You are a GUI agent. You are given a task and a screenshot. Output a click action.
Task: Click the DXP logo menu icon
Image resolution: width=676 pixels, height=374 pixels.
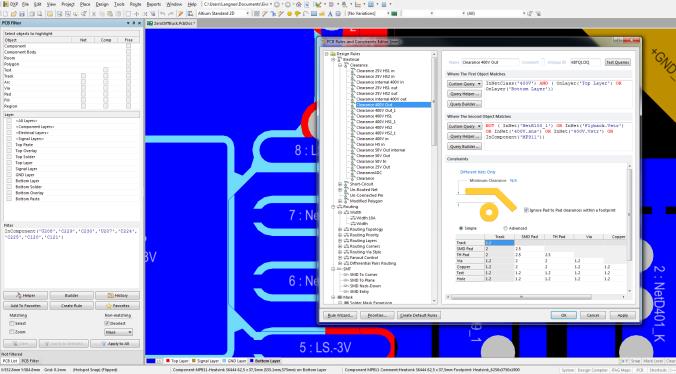coord(5,4)
